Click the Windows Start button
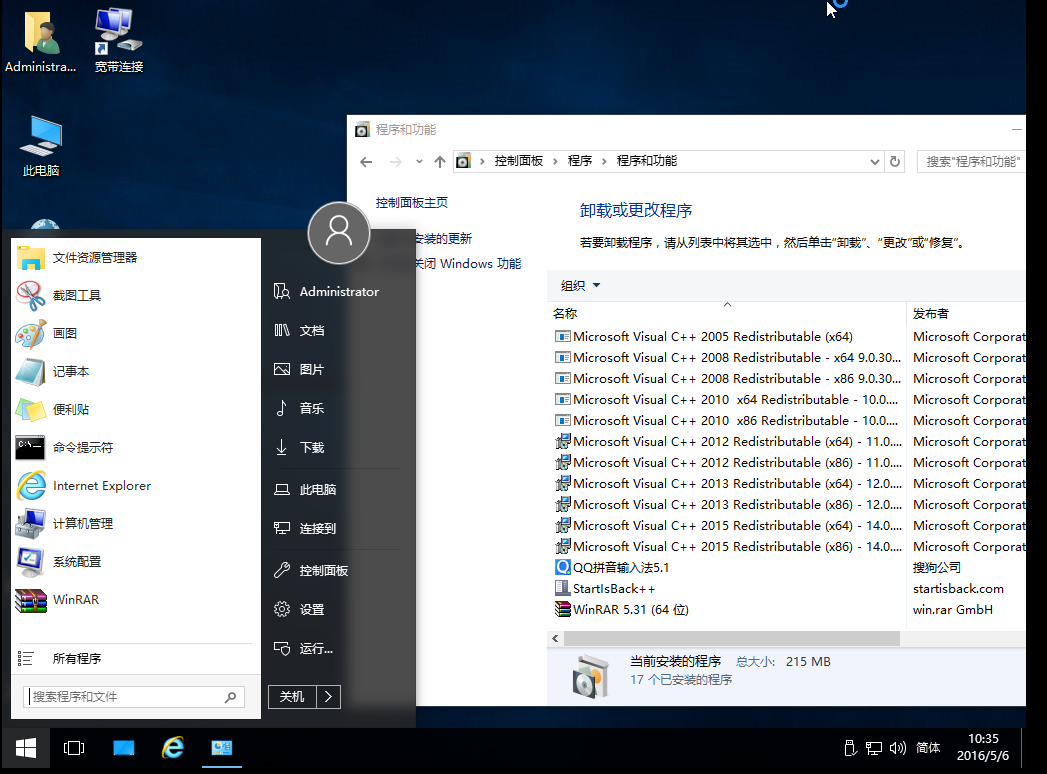 point(25,748)
